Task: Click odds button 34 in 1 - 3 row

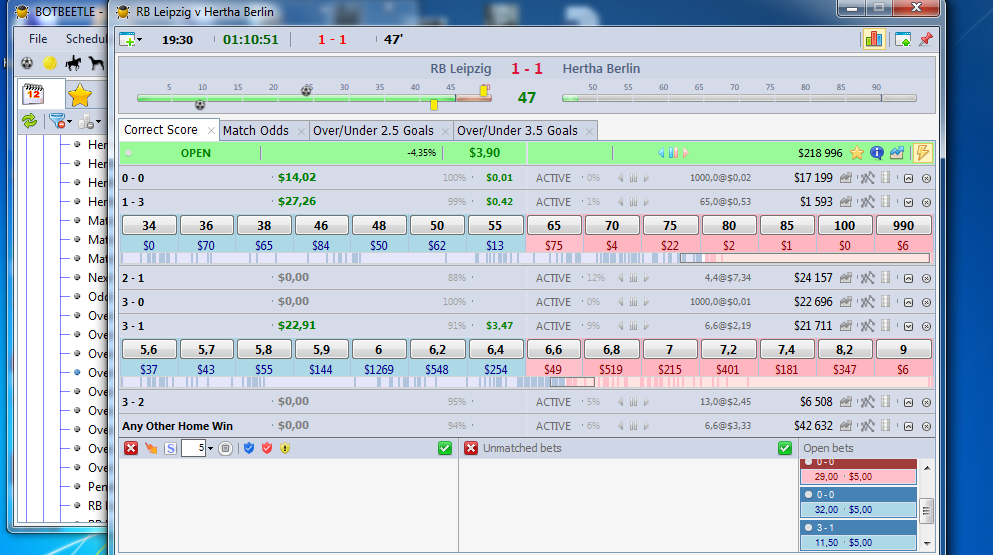Action: pos(149,225)
